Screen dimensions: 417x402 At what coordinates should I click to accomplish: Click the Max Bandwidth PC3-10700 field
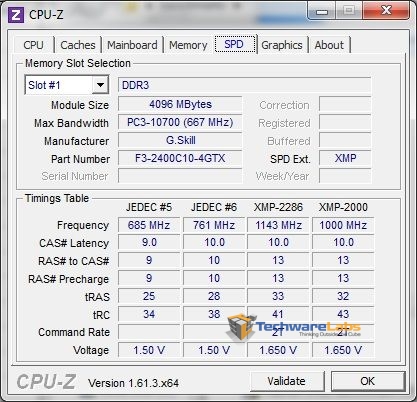coord(180,122)
